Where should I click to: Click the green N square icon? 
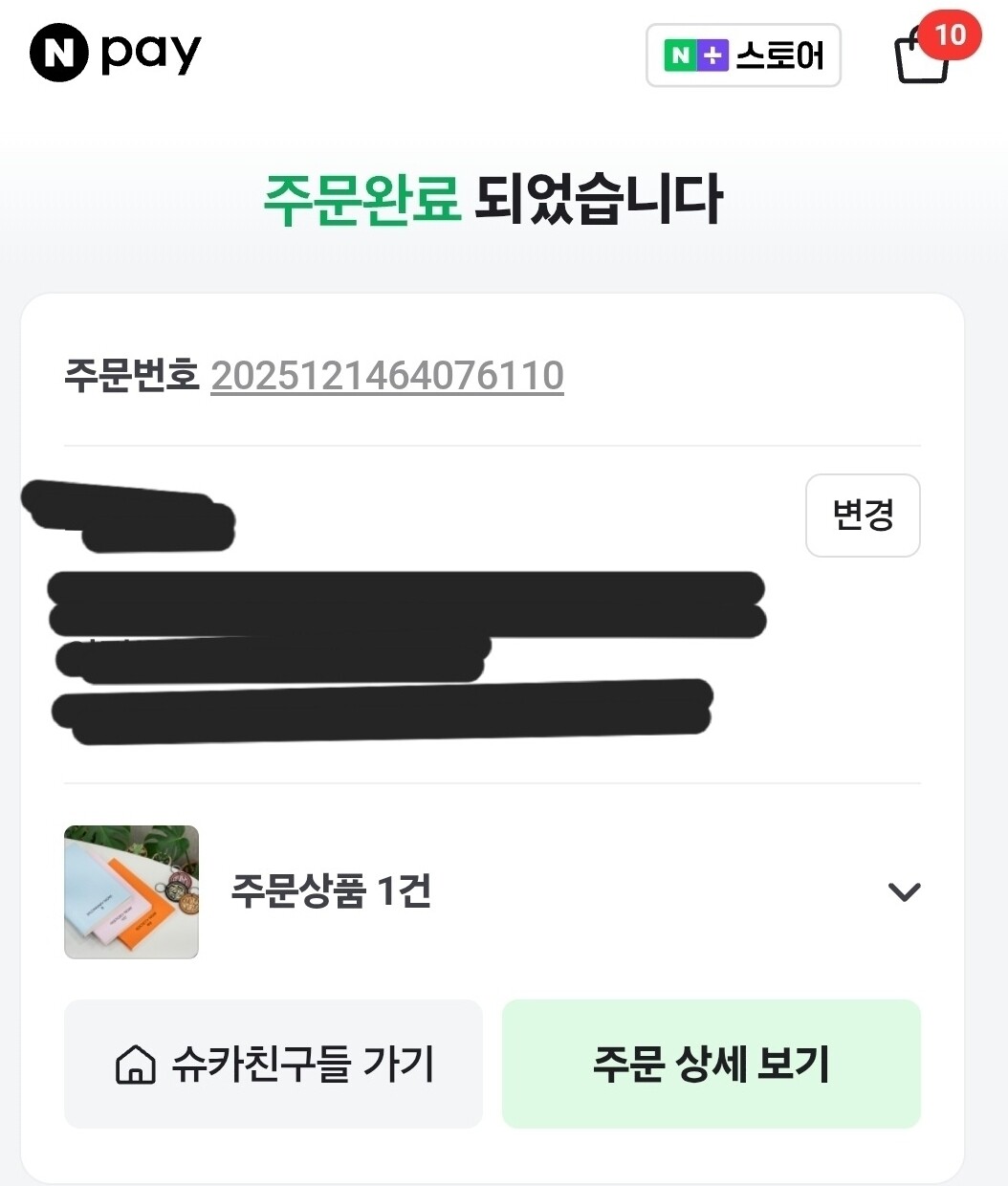(680, 56)
